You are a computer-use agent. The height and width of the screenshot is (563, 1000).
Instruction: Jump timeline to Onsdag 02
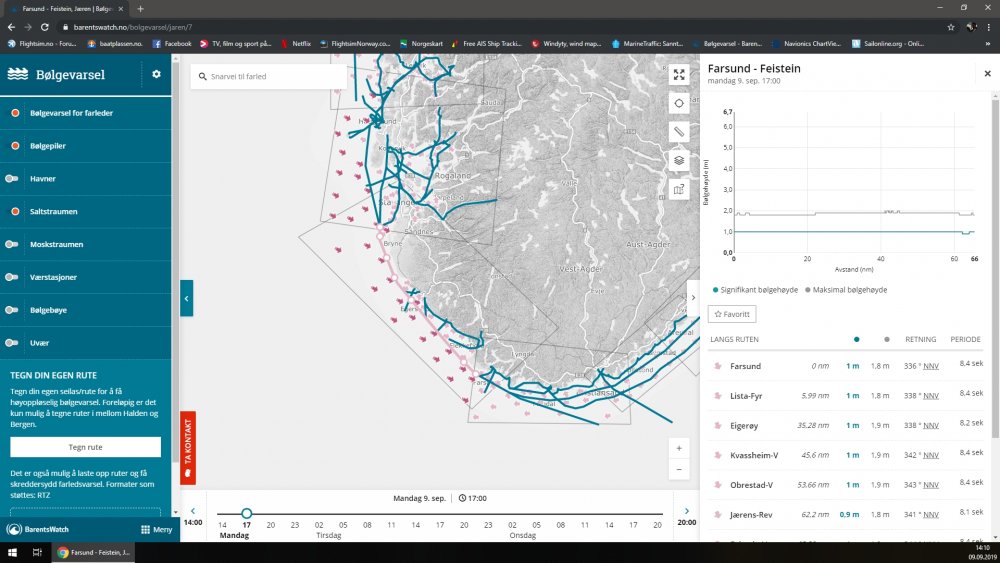click(x=512, y=525)
